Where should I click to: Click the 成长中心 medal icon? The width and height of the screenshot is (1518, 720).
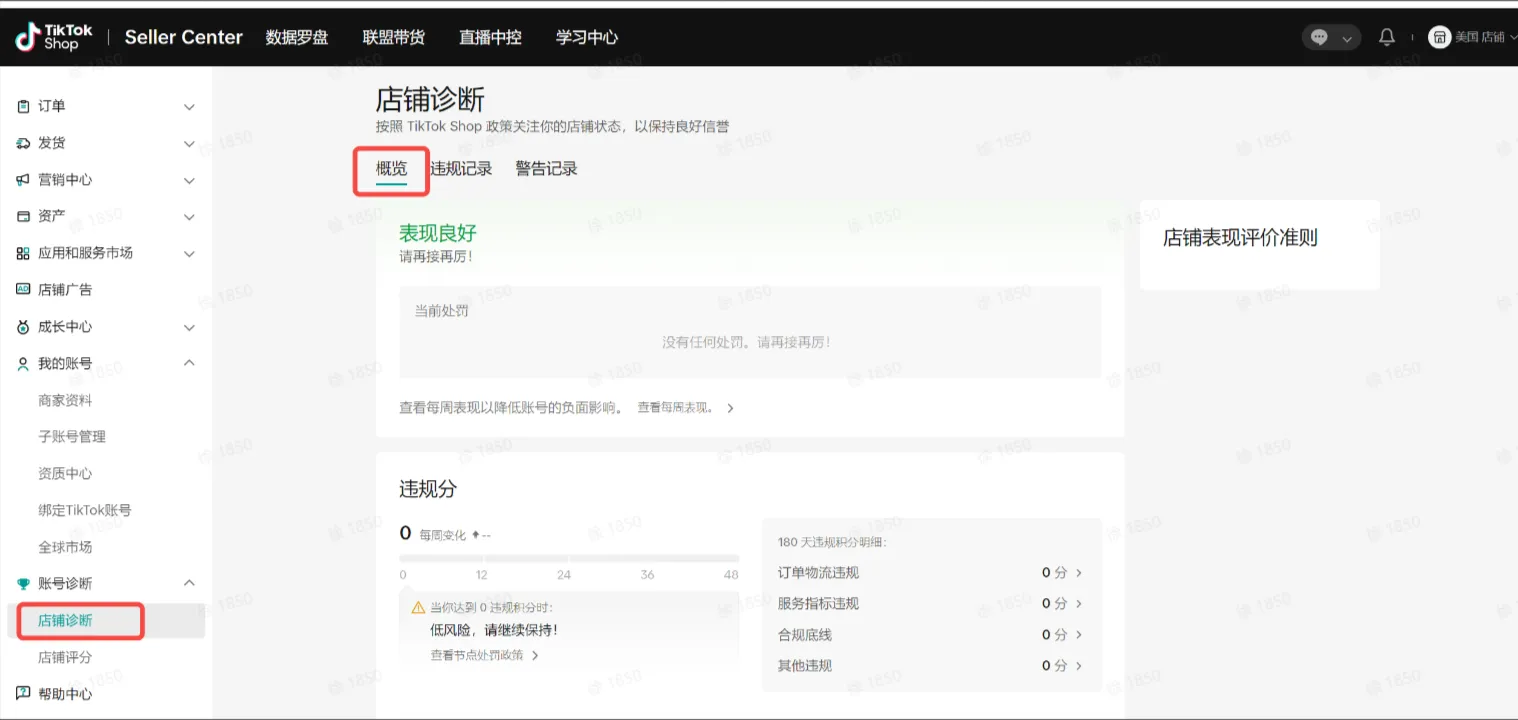23,327
